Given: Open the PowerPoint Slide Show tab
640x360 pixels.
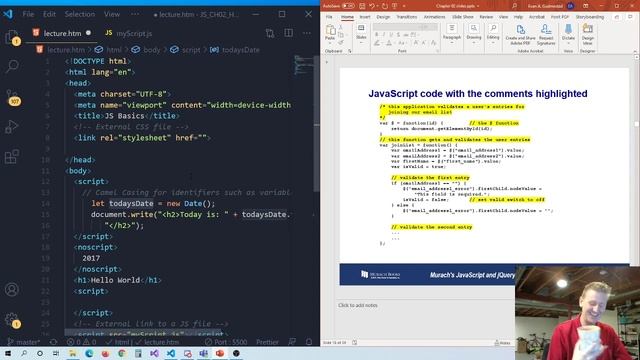Looking at the screenshot, I should click(x=463, y=17).
